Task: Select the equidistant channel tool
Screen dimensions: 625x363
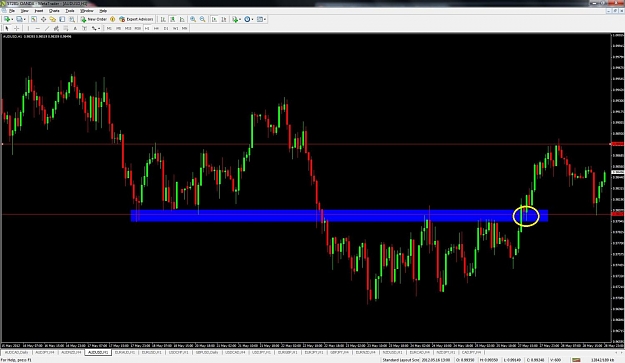Action: [x=56, y=28]
